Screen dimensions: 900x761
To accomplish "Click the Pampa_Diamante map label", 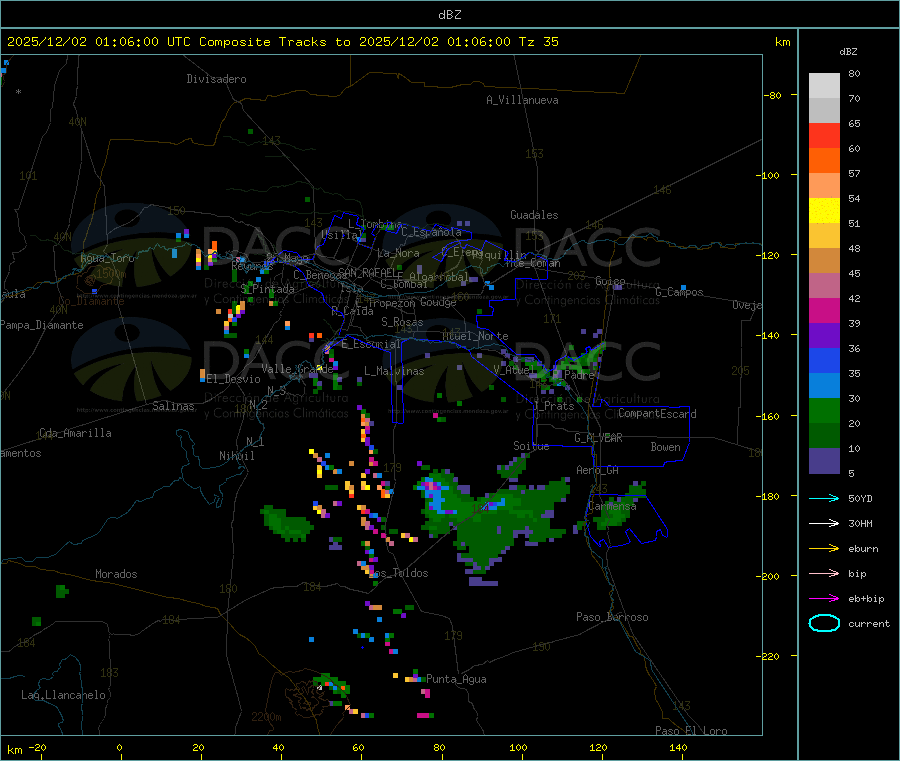I will (x=42, y=325).
